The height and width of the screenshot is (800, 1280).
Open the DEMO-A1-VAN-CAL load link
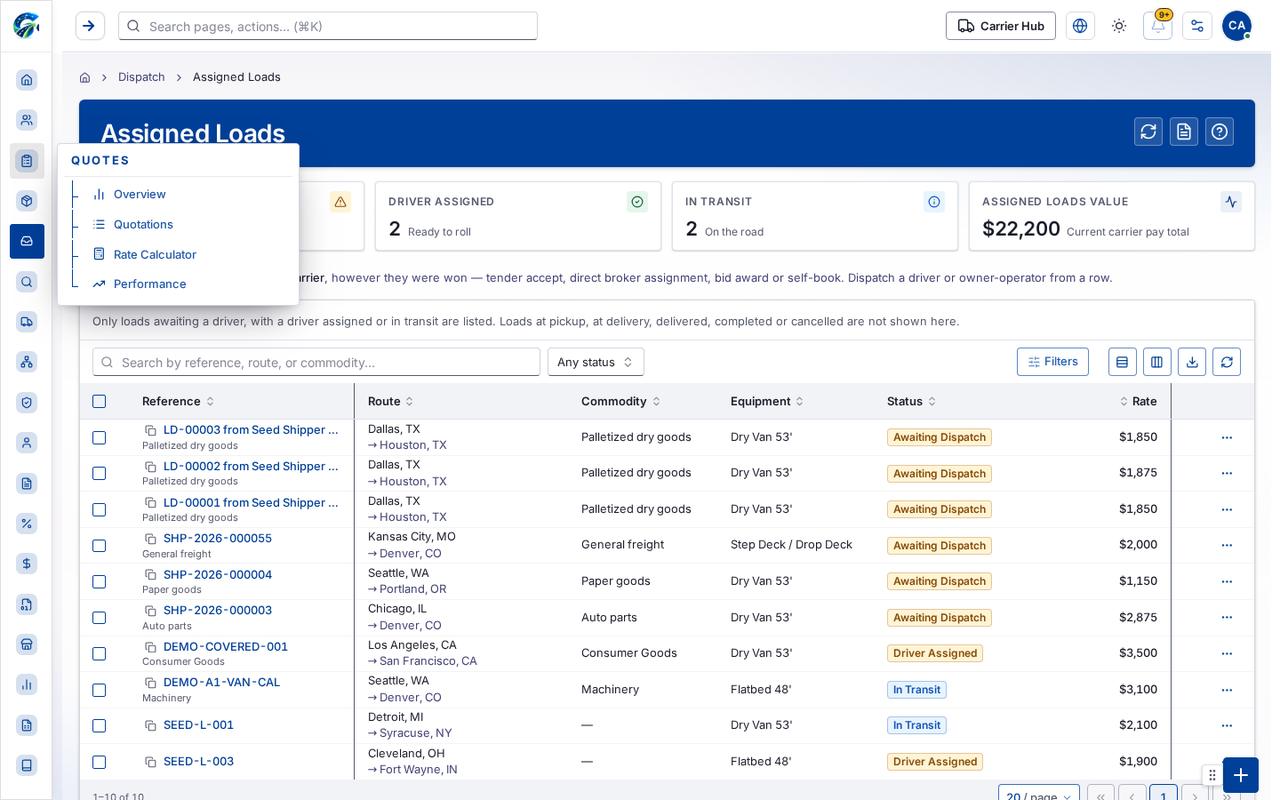point(222,682)
